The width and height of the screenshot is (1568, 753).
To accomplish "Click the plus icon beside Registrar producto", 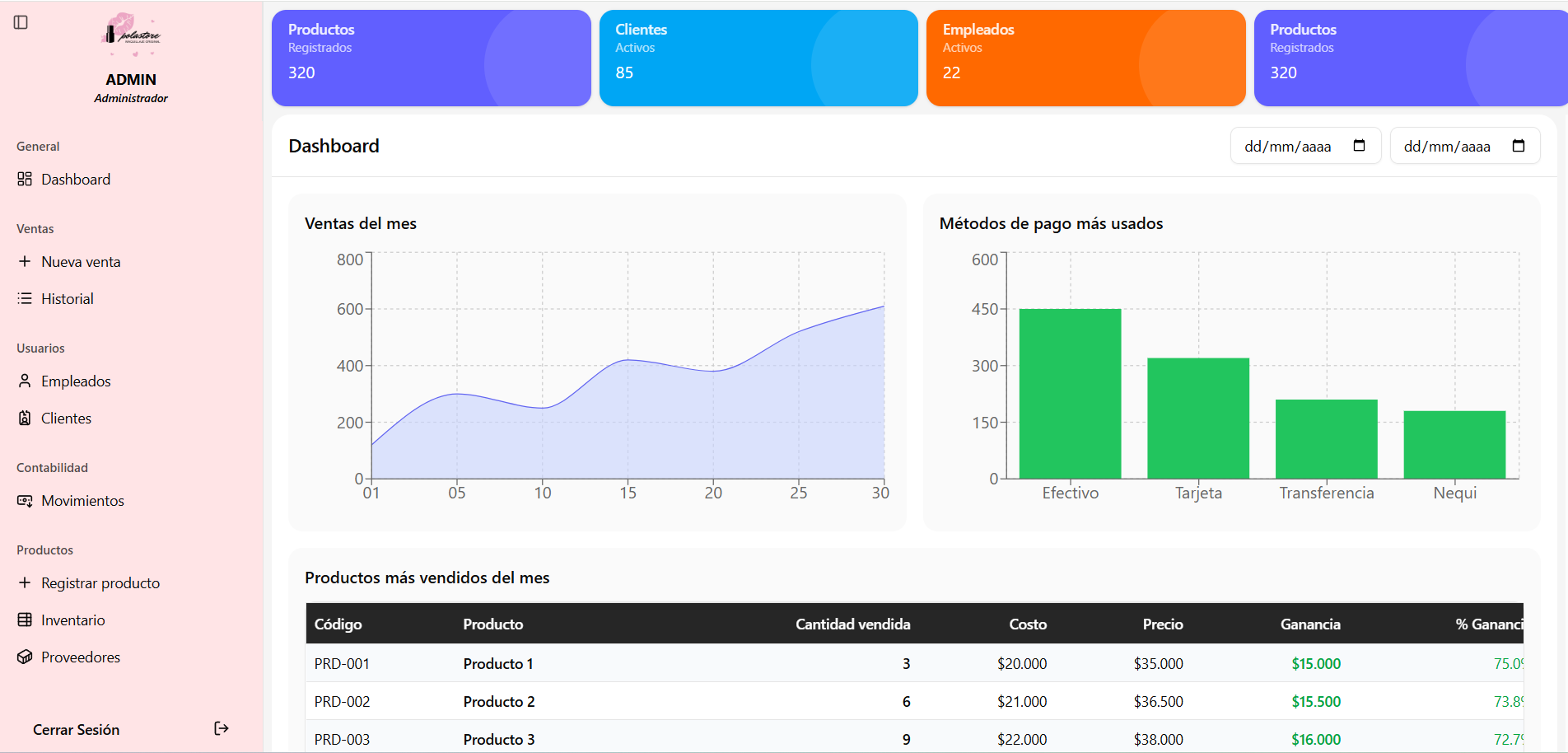I will (25, 582).
